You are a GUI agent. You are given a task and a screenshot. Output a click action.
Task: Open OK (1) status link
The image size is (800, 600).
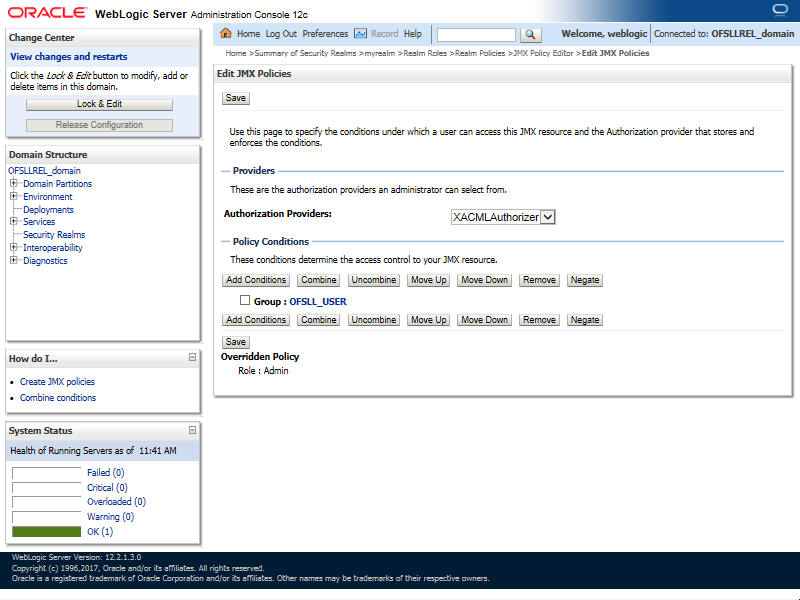[100, 532]
